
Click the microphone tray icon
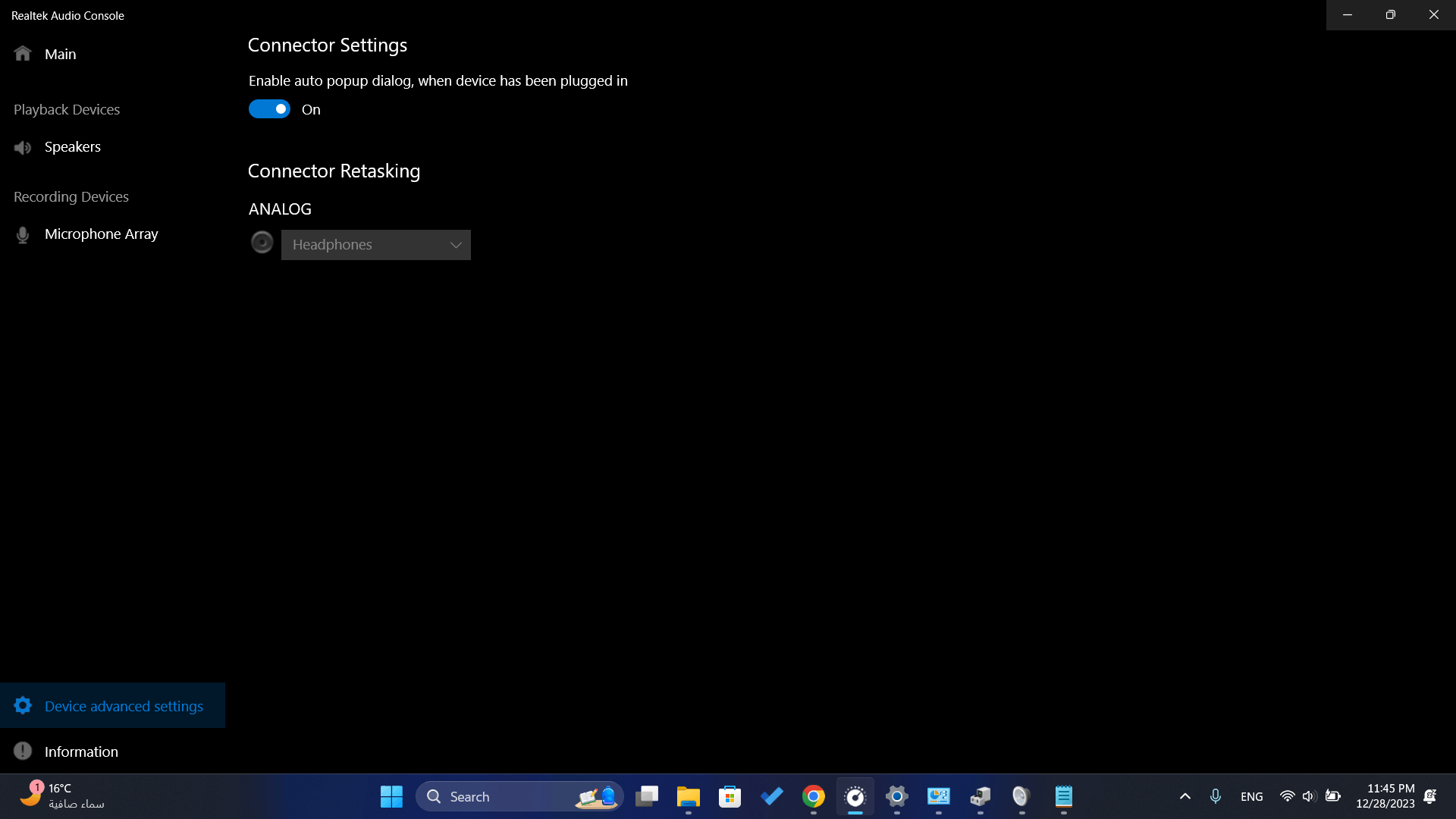coord(1216,797)
